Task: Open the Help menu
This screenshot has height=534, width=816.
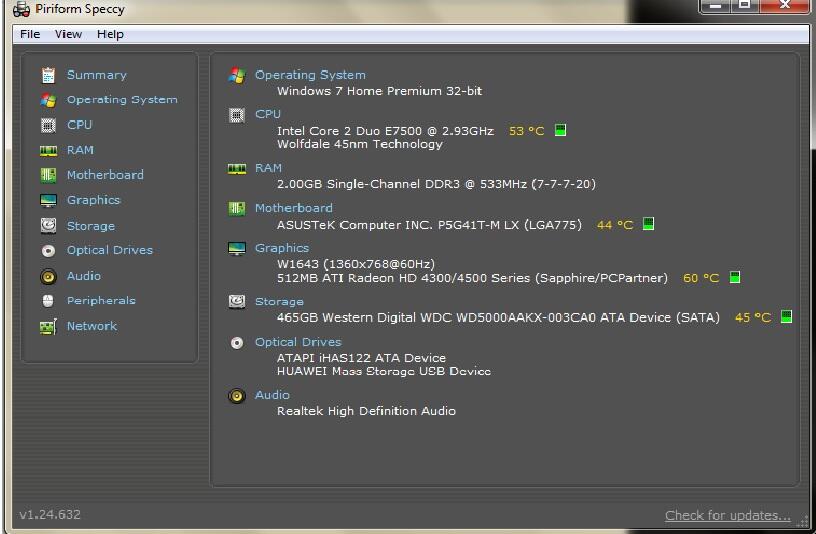Action: 110,34
